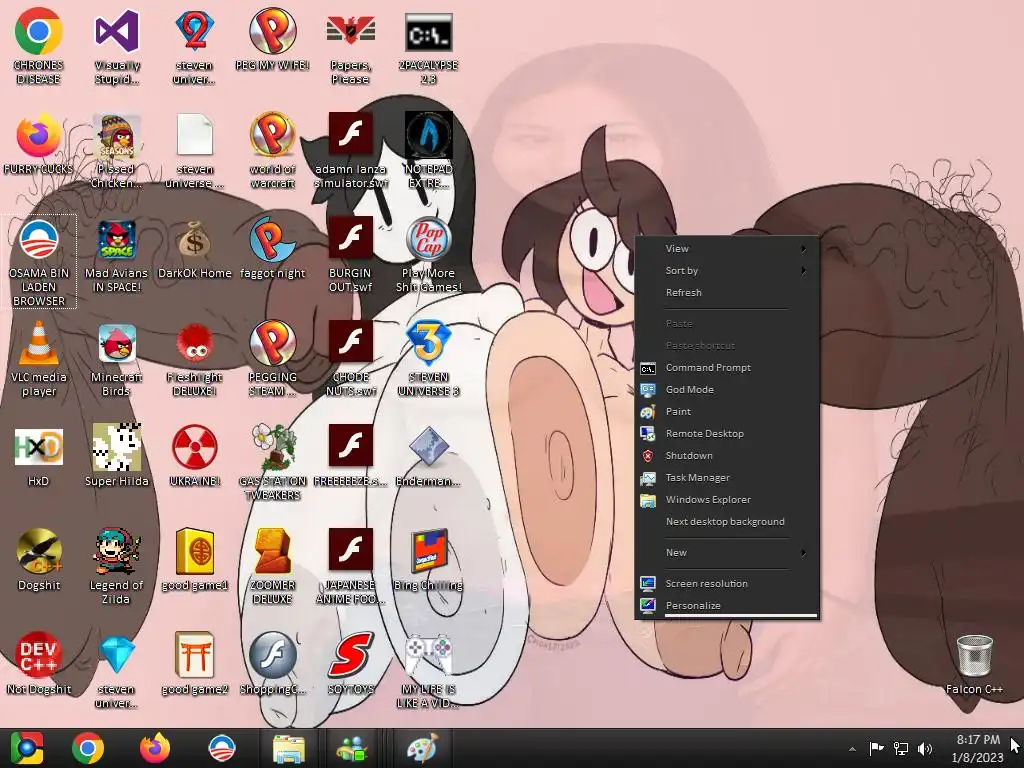The width and height of the screenshot is (1024, 768).
Task: Open the ZOOMER DELUXE desktop icon
Action: 272,552
